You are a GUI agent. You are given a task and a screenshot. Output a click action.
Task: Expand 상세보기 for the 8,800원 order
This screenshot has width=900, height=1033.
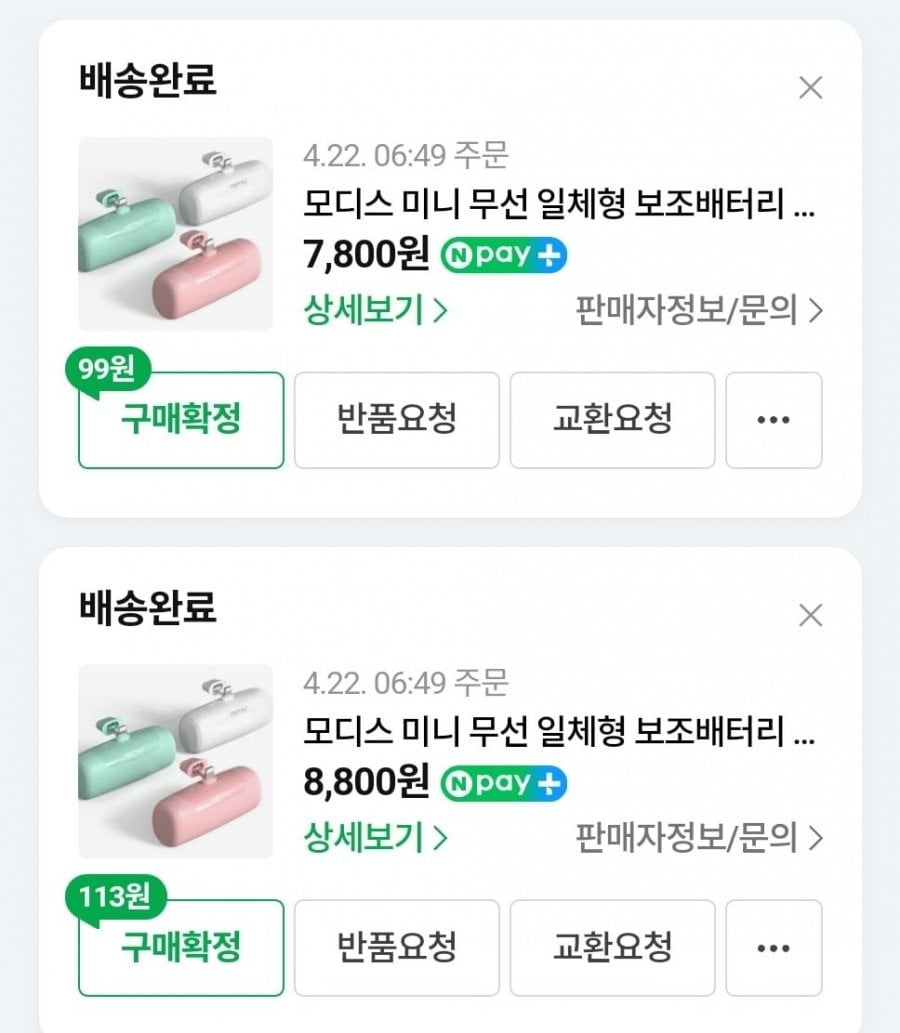pos(375,838)
